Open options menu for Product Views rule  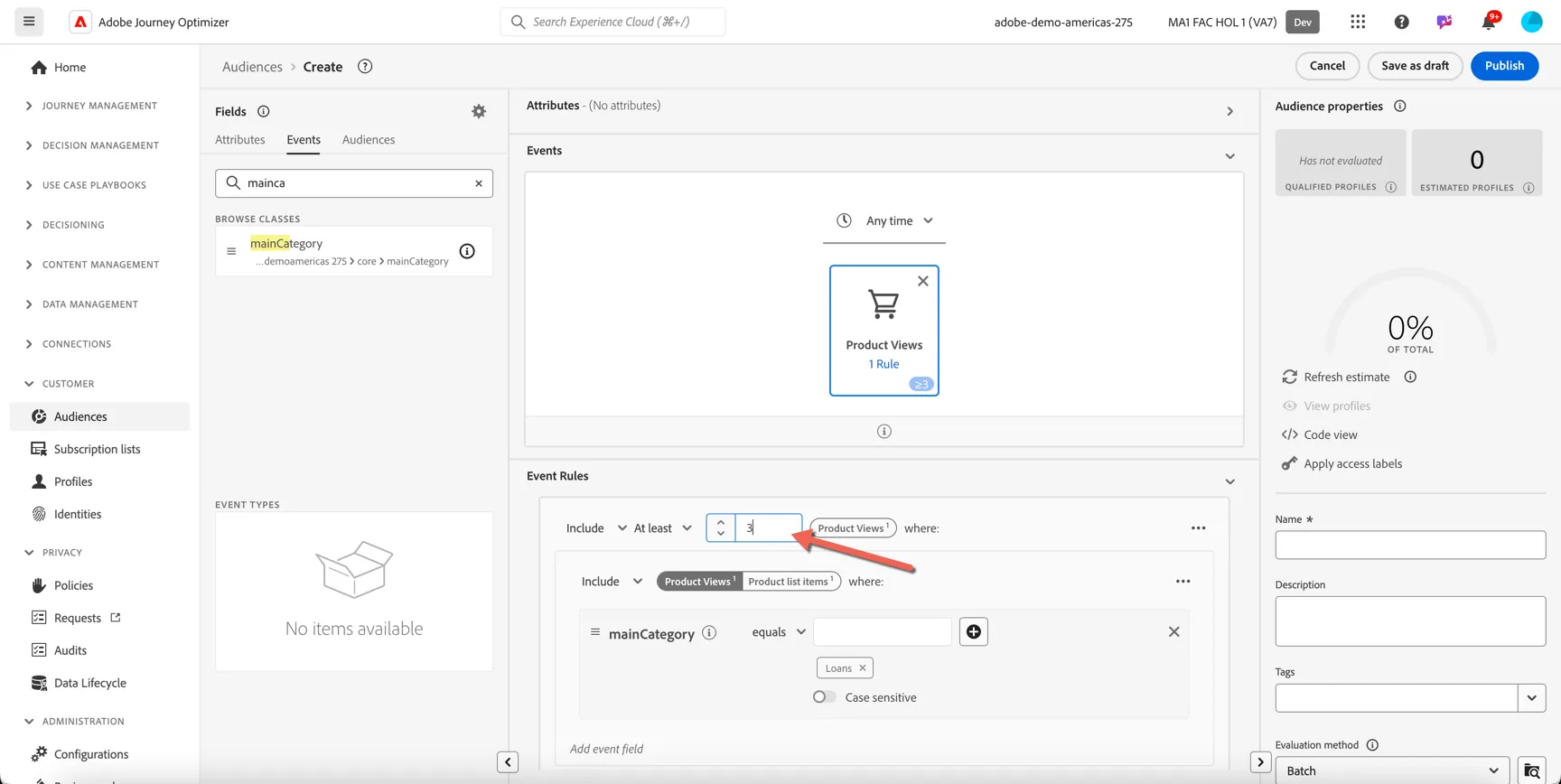tap(1199, 528)
